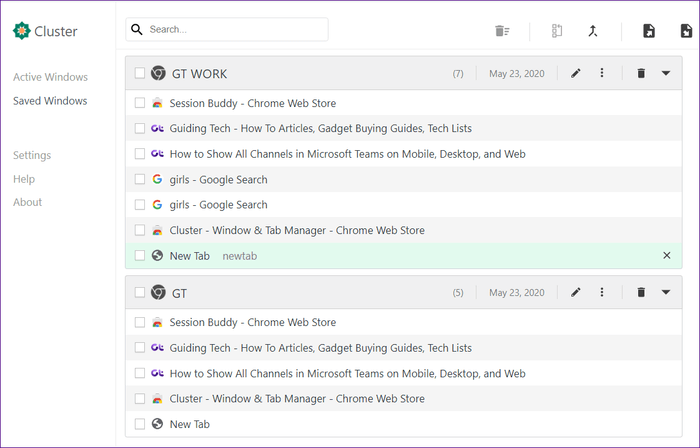Click the Chrome icon beside GT WORK
The width and height of the screenshot is (700, 448).
[158, 73]
